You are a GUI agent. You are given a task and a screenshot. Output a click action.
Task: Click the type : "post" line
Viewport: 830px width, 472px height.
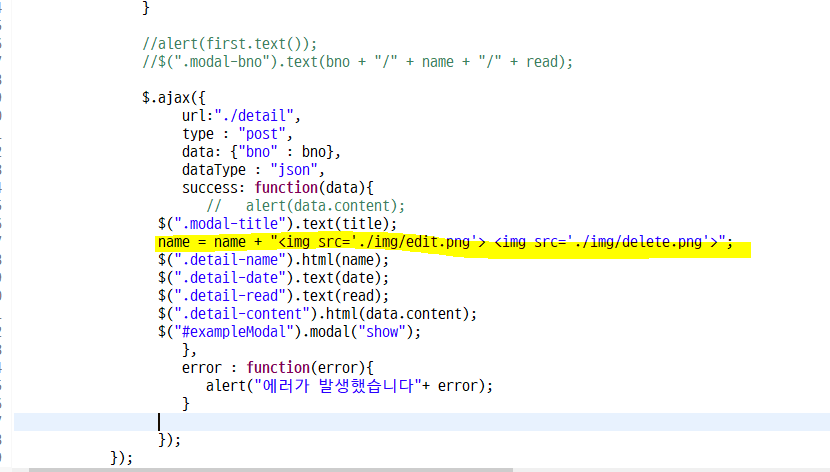tap(237, 134)
